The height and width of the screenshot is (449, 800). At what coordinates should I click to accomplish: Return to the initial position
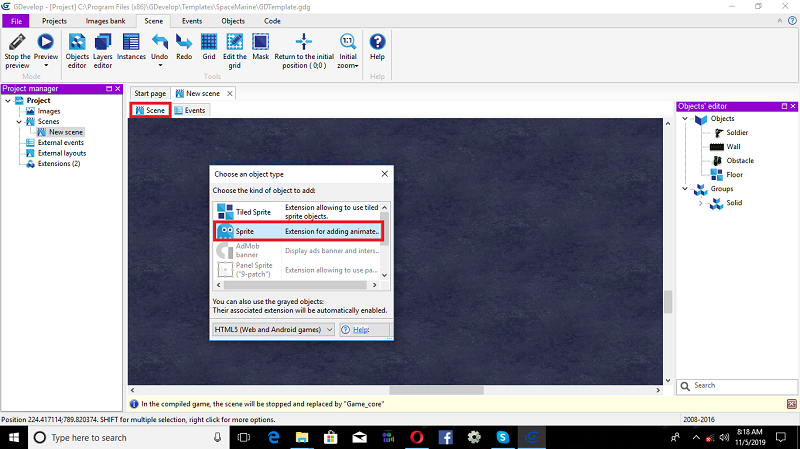pyautogui.click(x=304, y=51)
